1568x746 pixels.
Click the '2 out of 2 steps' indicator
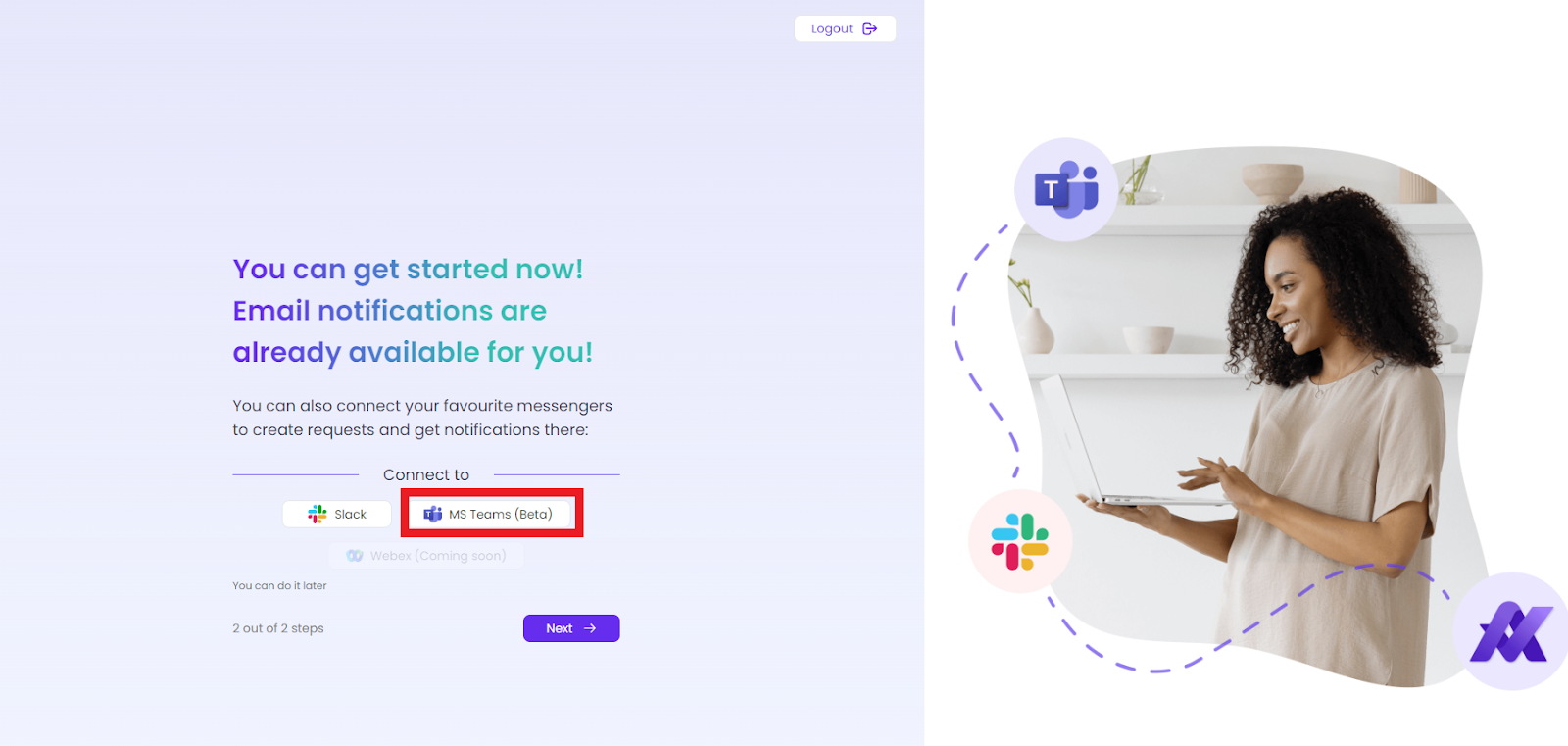[278, 628]
